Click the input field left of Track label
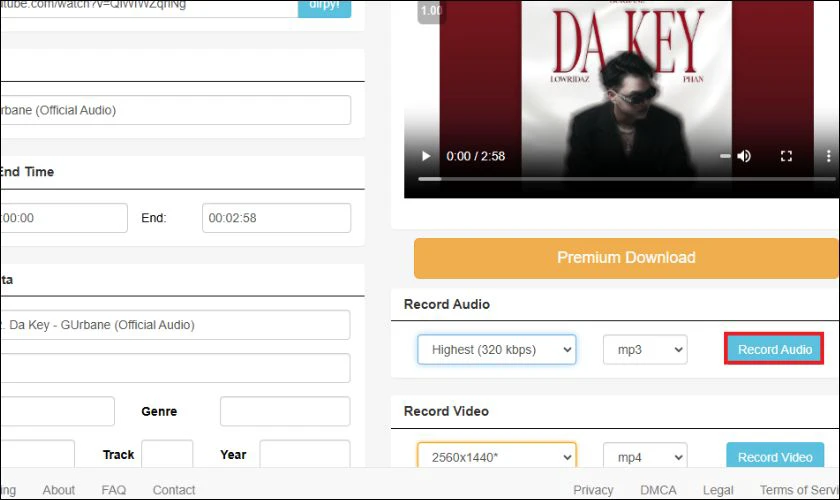 [x=37, y=454]
